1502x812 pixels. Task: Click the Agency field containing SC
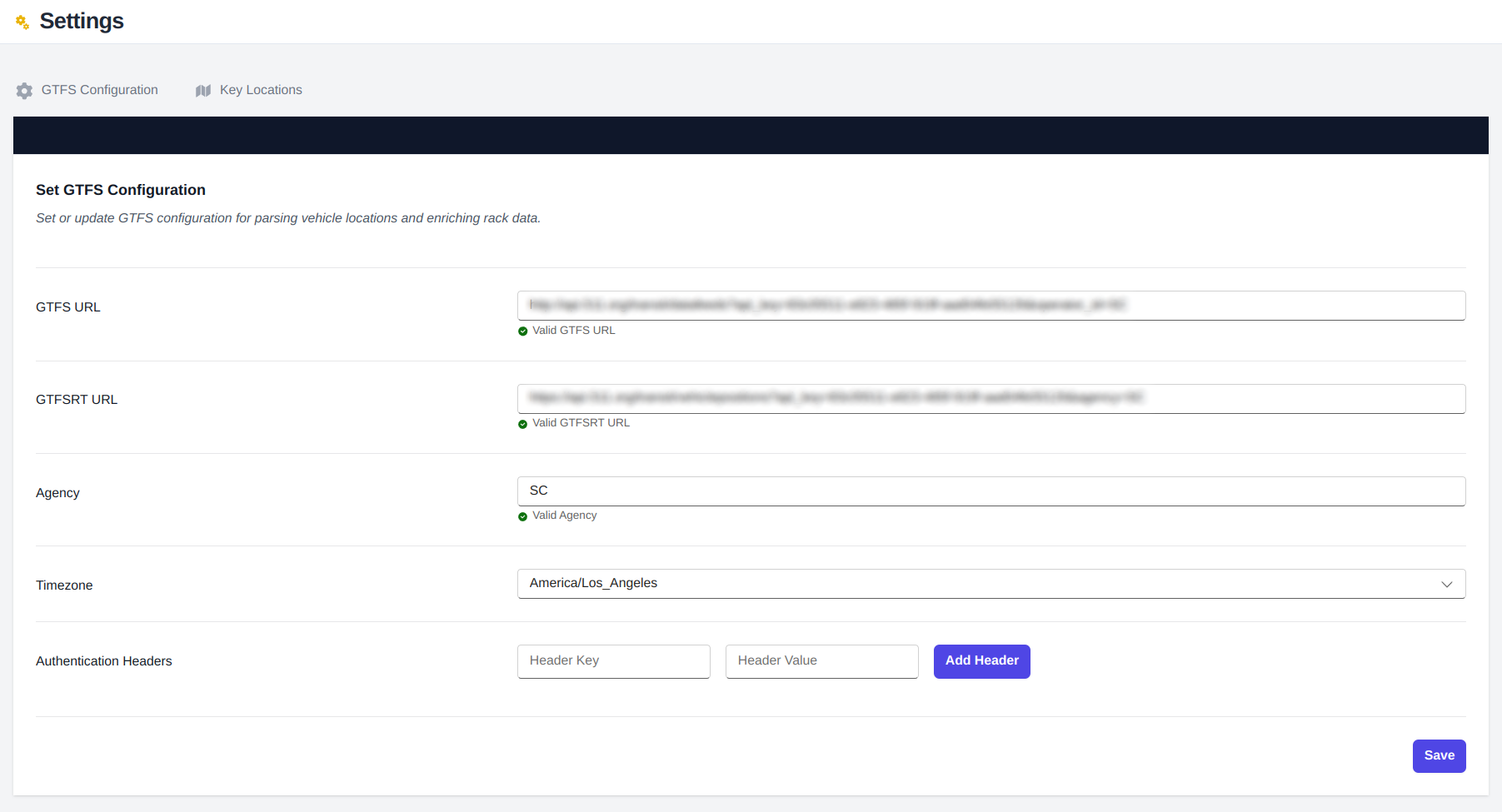(991, 491)
